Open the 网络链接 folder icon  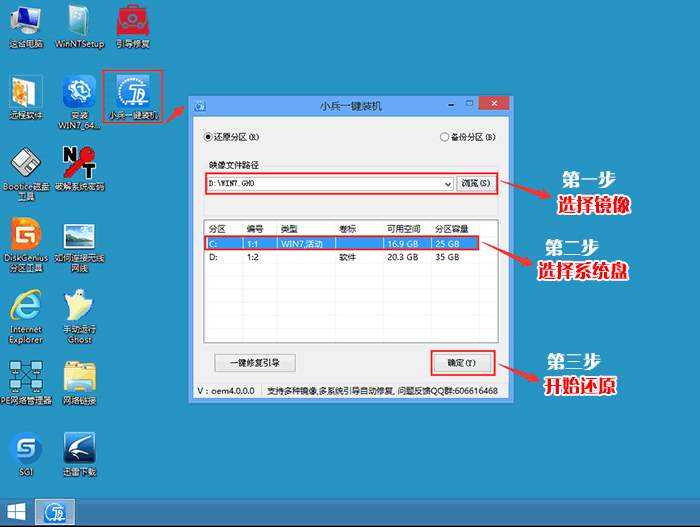coord(79,383)
